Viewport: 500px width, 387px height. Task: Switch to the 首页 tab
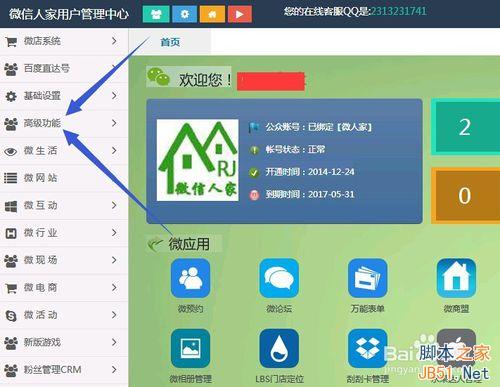(x=170, y=42)
